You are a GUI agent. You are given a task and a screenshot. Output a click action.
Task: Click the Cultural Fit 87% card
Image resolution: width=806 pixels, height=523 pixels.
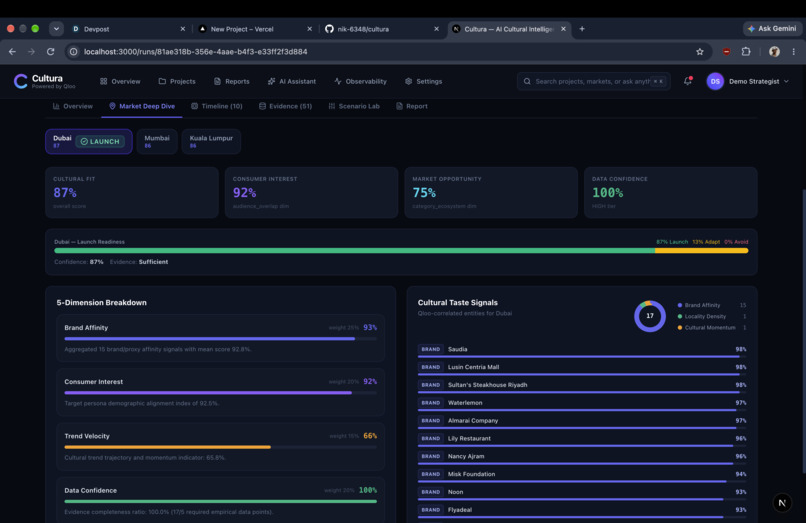(x=132, y=192)
